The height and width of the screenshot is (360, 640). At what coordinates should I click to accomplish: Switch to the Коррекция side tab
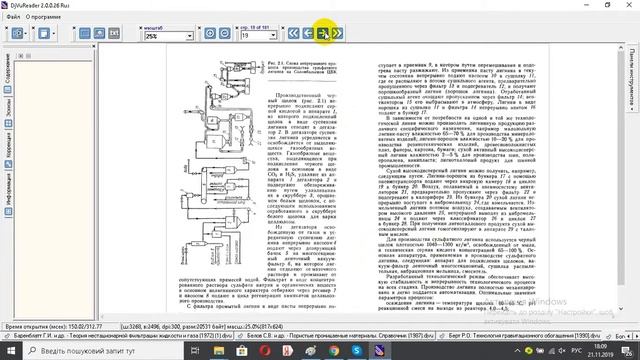coord(8,151)
